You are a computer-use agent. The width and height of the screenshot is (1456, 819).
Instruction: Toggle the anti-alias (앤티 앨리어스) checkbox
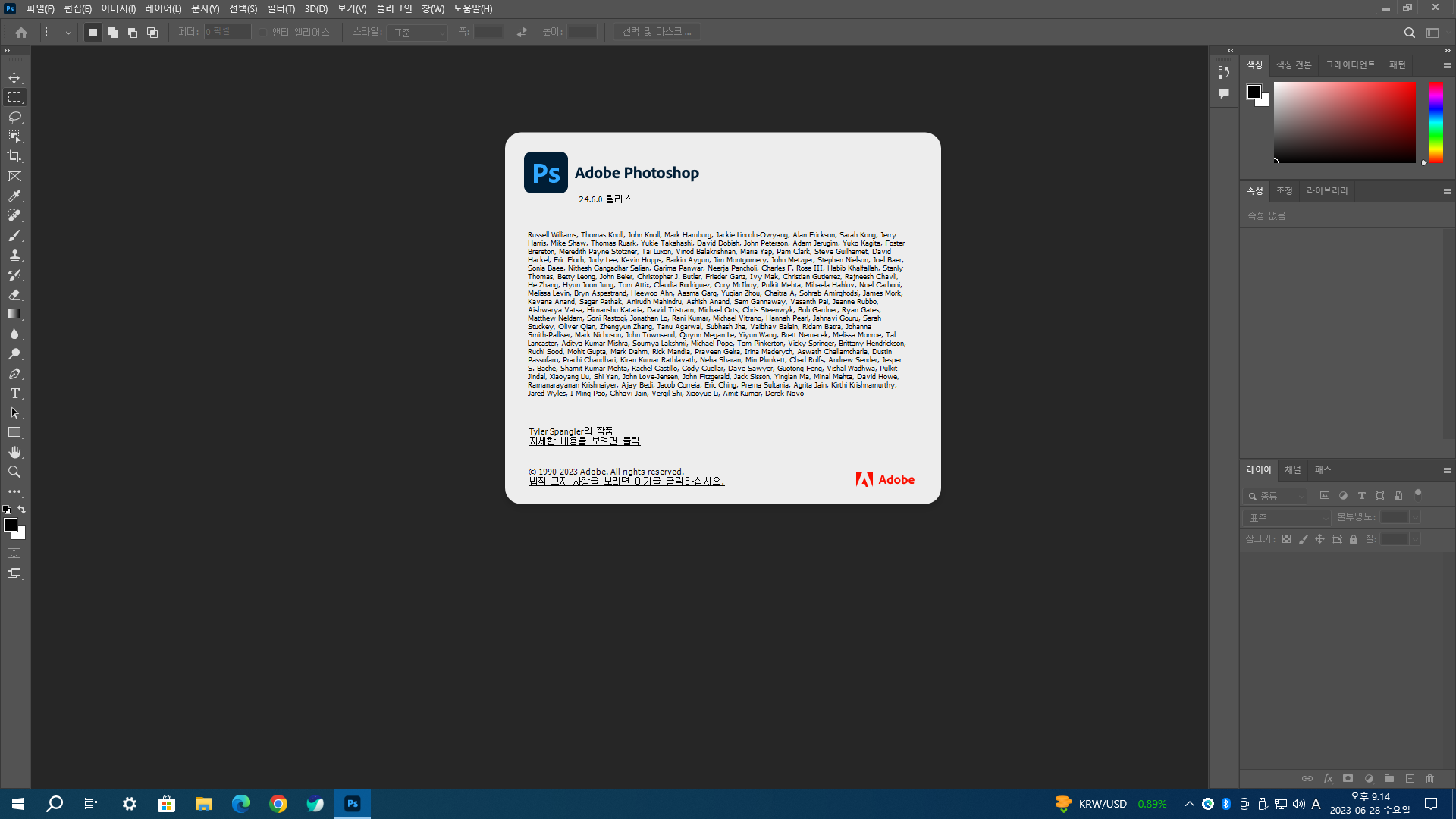[x=263, y=33]
